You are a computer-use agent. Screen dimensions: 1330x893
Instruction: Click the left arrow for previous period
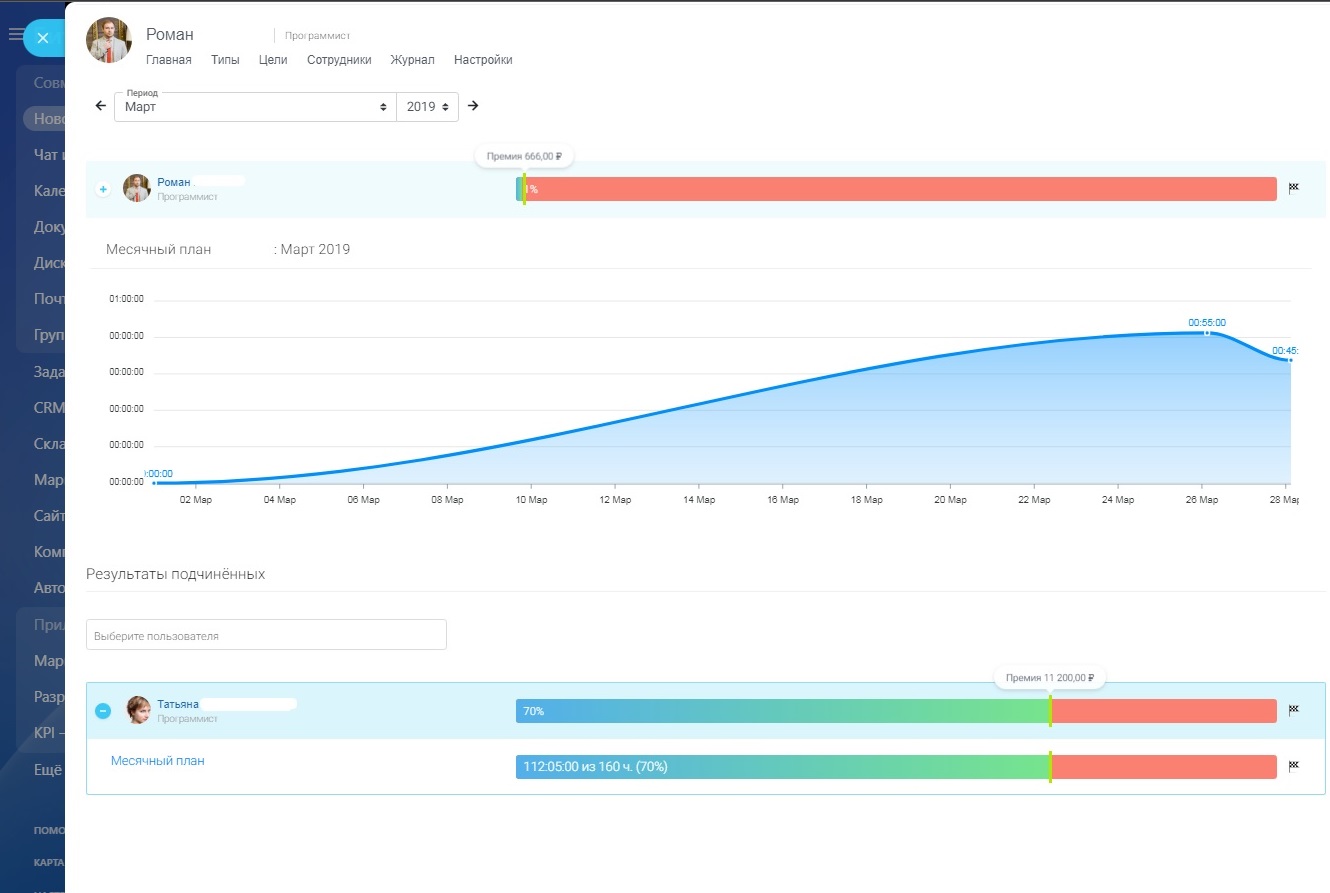[100, 106]
